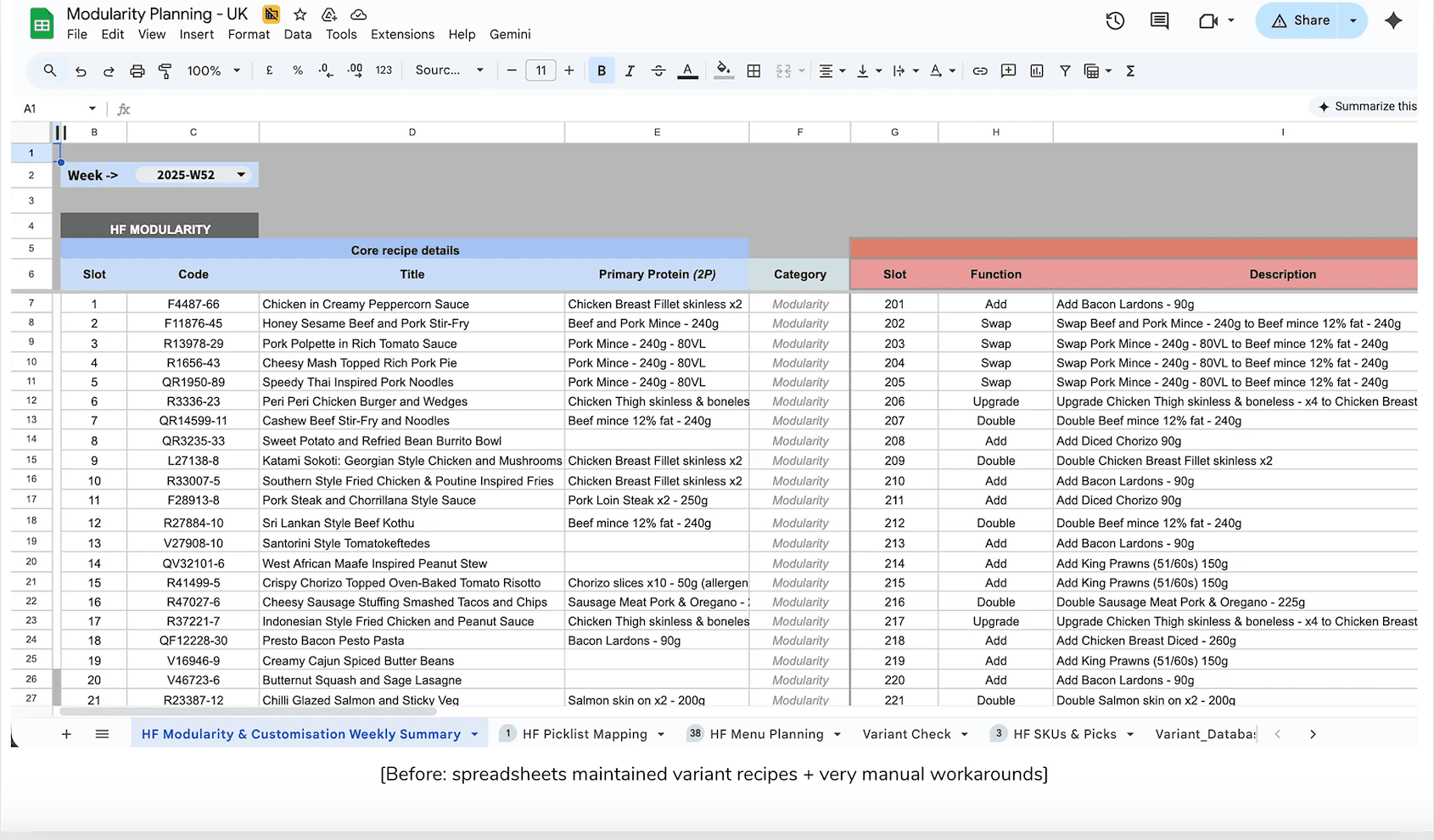The width and height of the screenshot is (1434, 840).
Task: Click the search menus magnifier icon
Action: [50, 71]
